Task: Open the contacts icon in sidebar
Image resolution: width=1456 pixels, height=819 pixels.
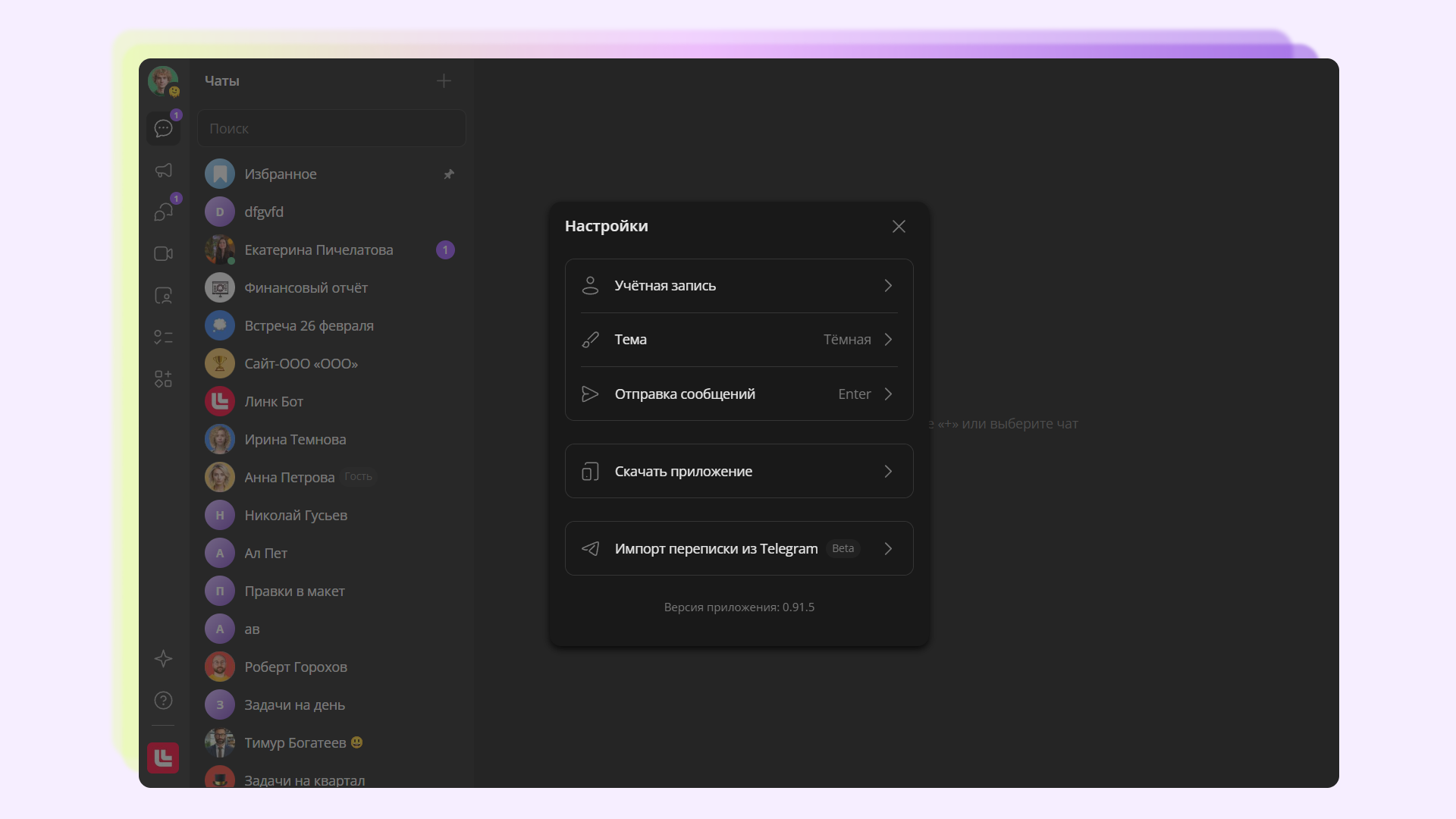Action: click(x=163, y=296)
